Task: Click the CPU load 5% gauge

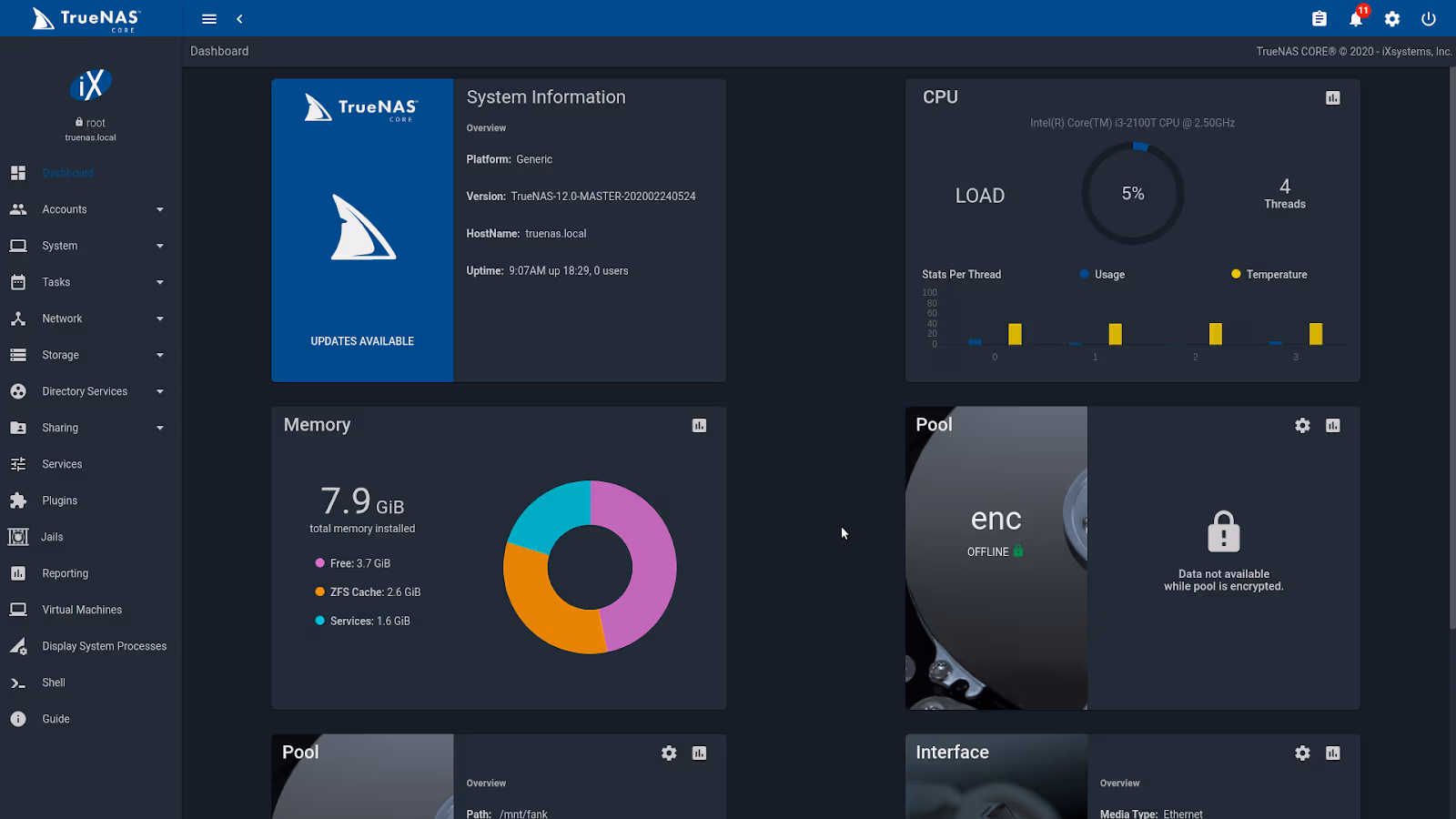Action: (x=1133, y=193)
